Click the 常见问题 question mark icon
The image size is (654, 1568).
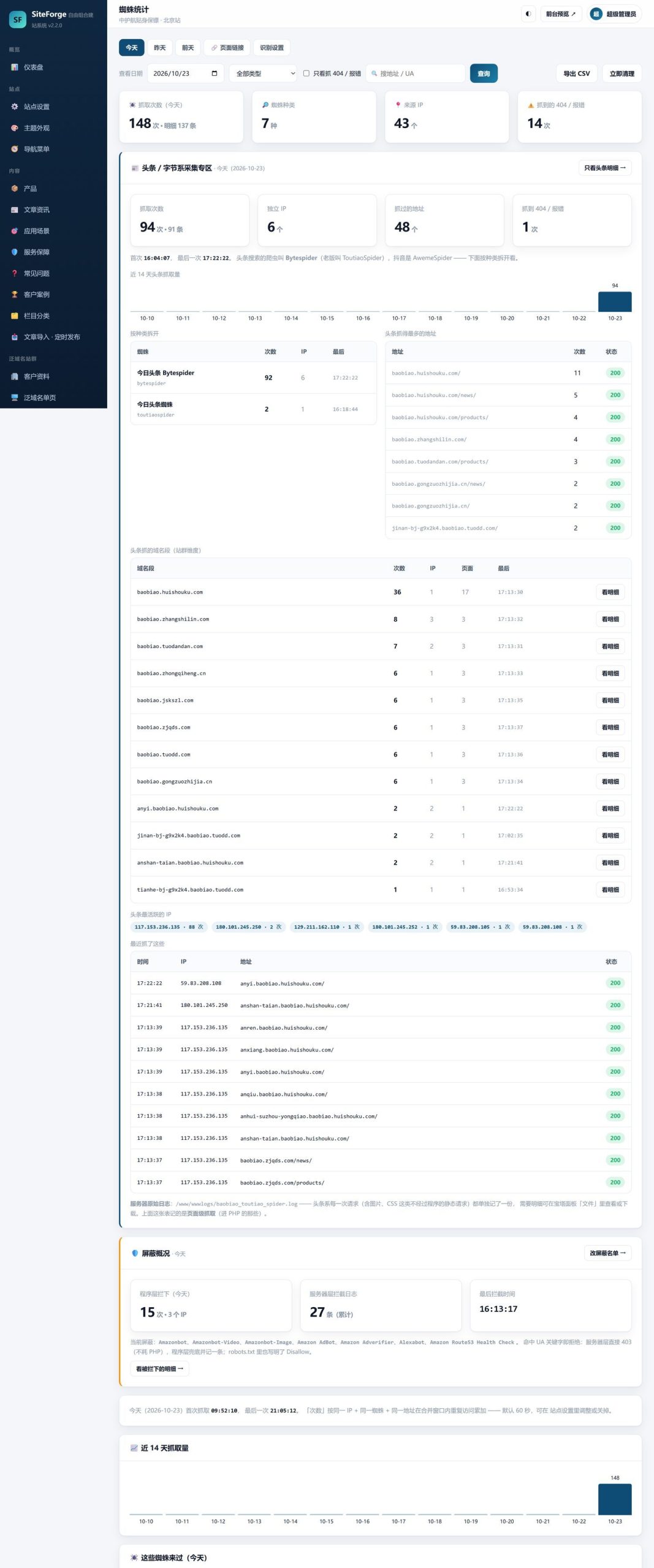click(15, 273)
